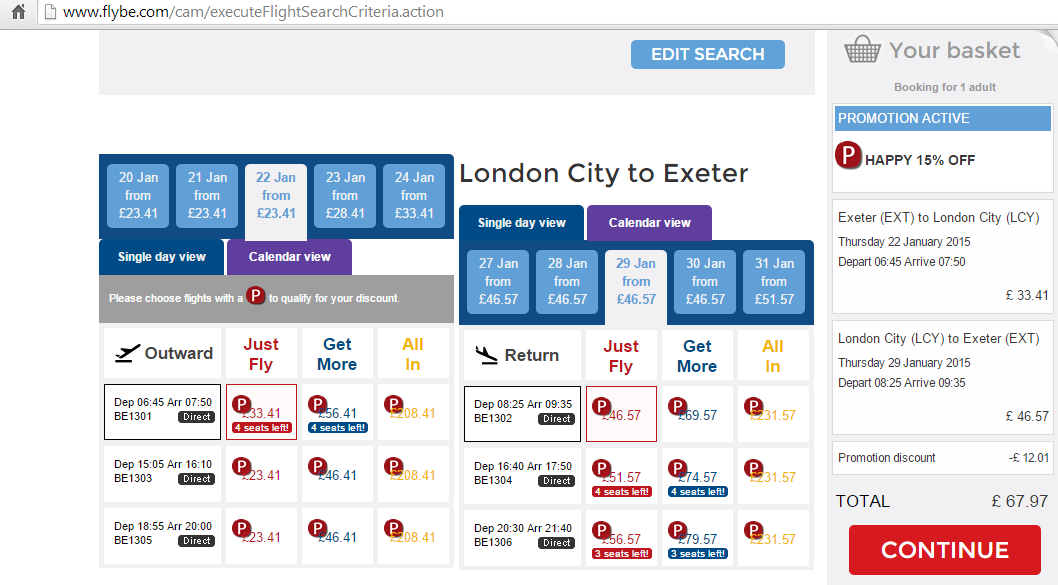Switch outward date to 20 Jan

[x=138, y=196]
